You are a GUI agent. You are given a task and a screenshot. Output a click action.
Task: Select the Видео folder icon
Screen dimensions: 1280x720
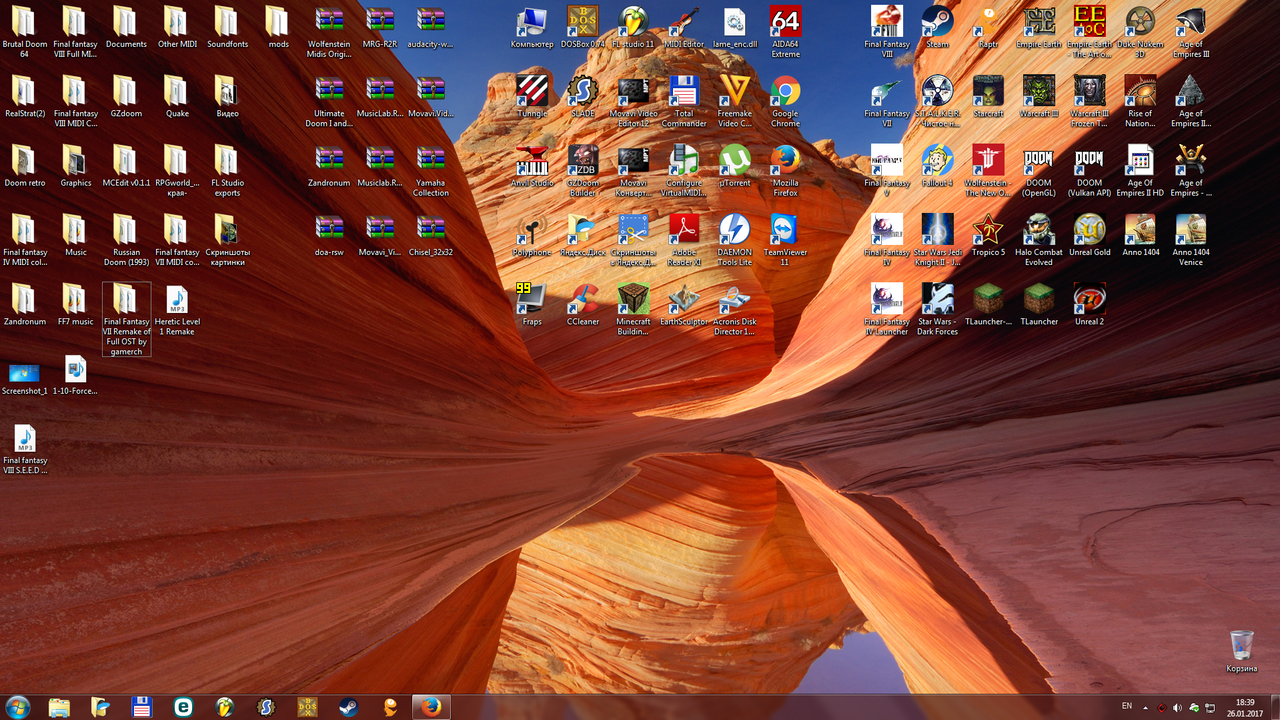227,96
